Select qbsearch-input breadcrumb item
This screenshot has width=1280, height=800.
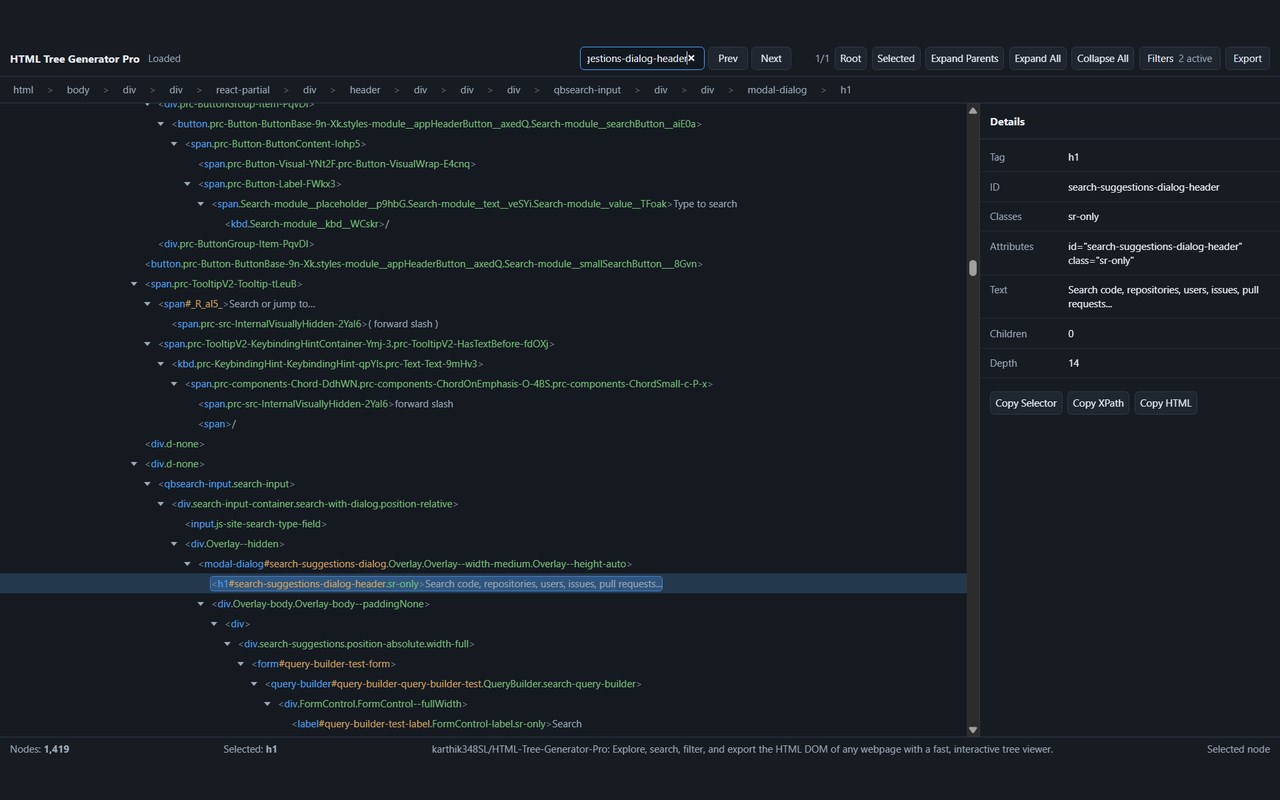point(587,90)
